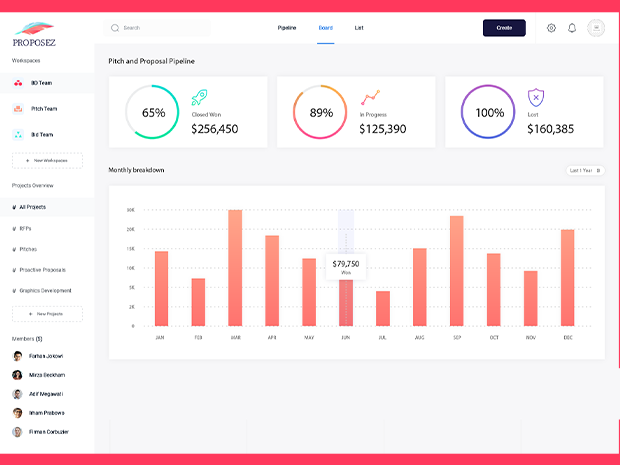
Task: Click the 65% Closed Won progress ring
Action: coord(153,113)
